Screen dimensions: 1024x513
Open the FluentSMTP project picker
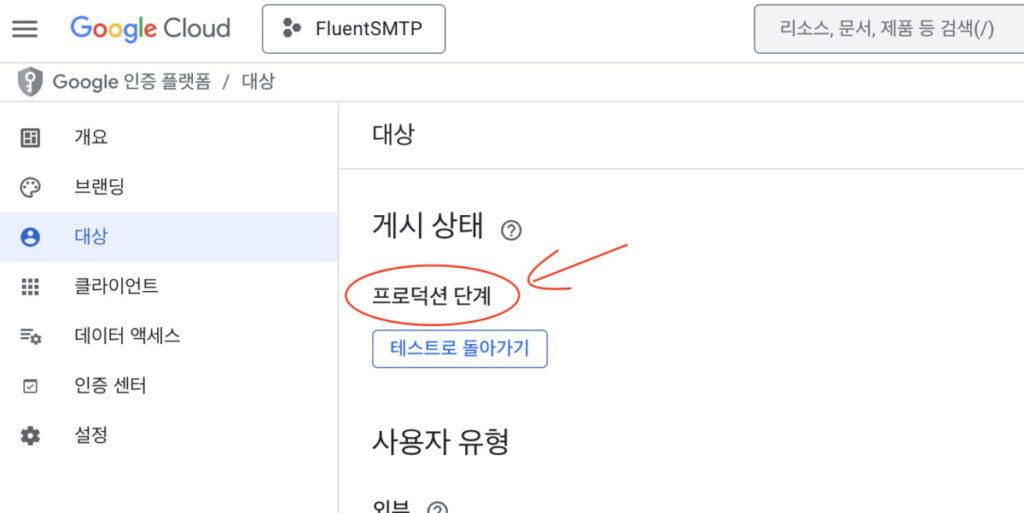click(353, 29)
